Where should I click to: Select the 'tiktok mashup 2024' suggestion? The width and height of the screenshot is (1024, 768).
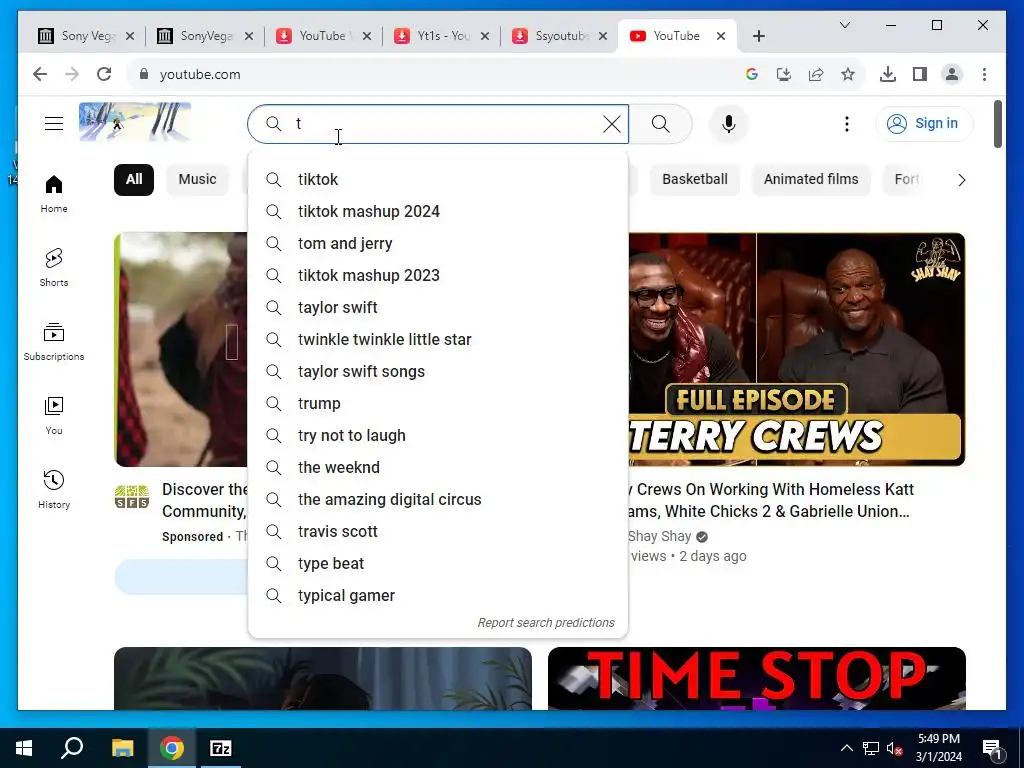pyautogui.click(x=438, y=211)
